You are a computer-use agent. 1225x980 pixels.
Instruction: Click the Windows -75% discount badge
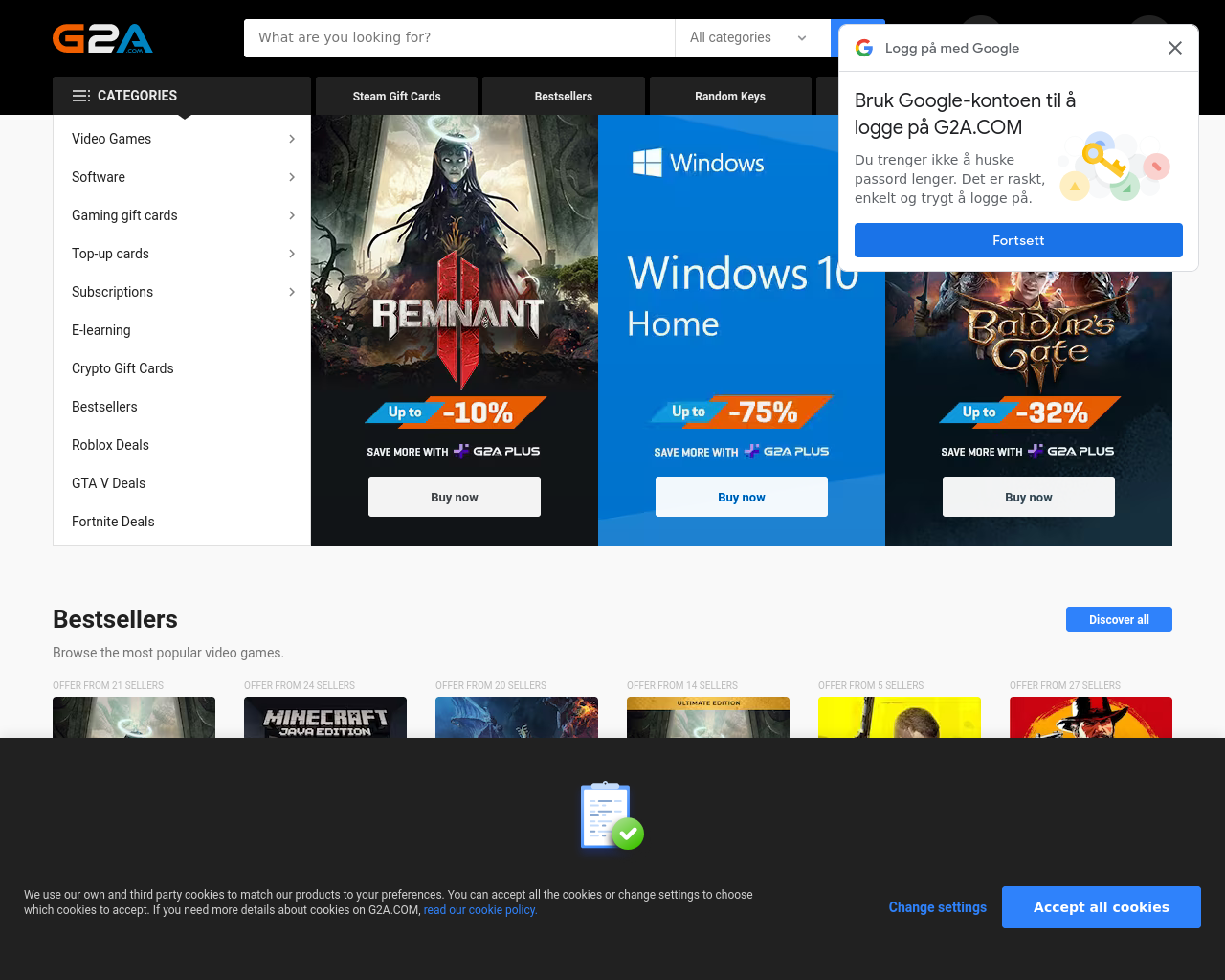click(742, 412)
